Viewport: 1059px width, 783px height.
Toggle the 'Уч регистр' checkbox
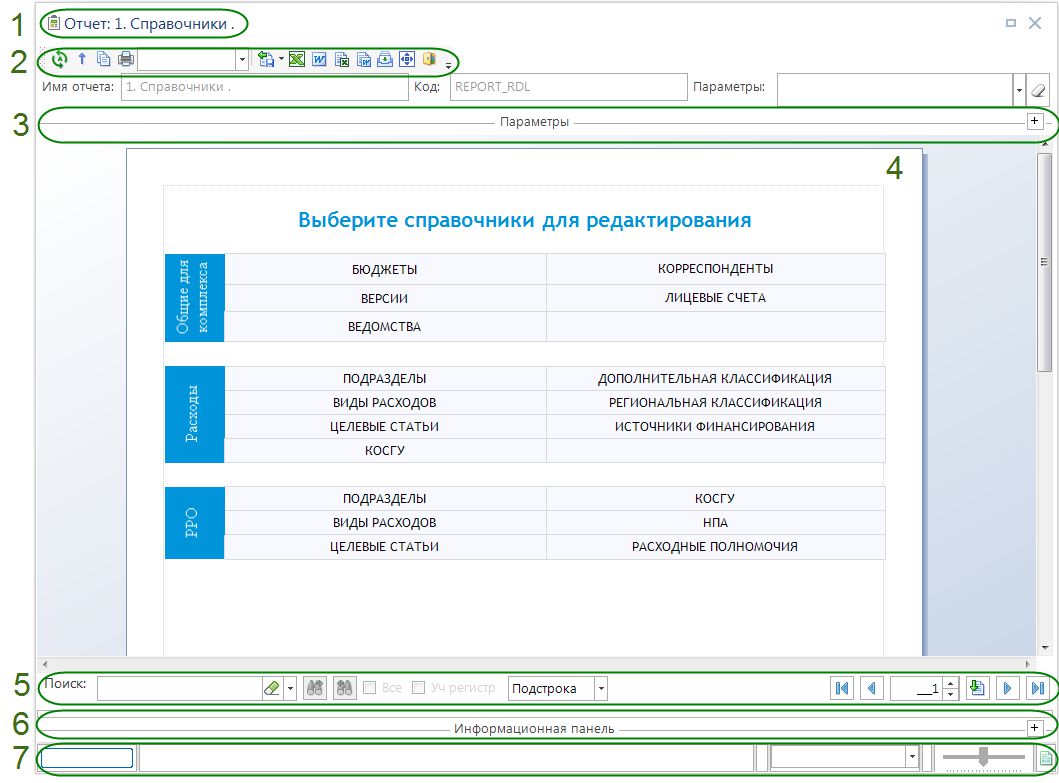[x=419, y=688]
